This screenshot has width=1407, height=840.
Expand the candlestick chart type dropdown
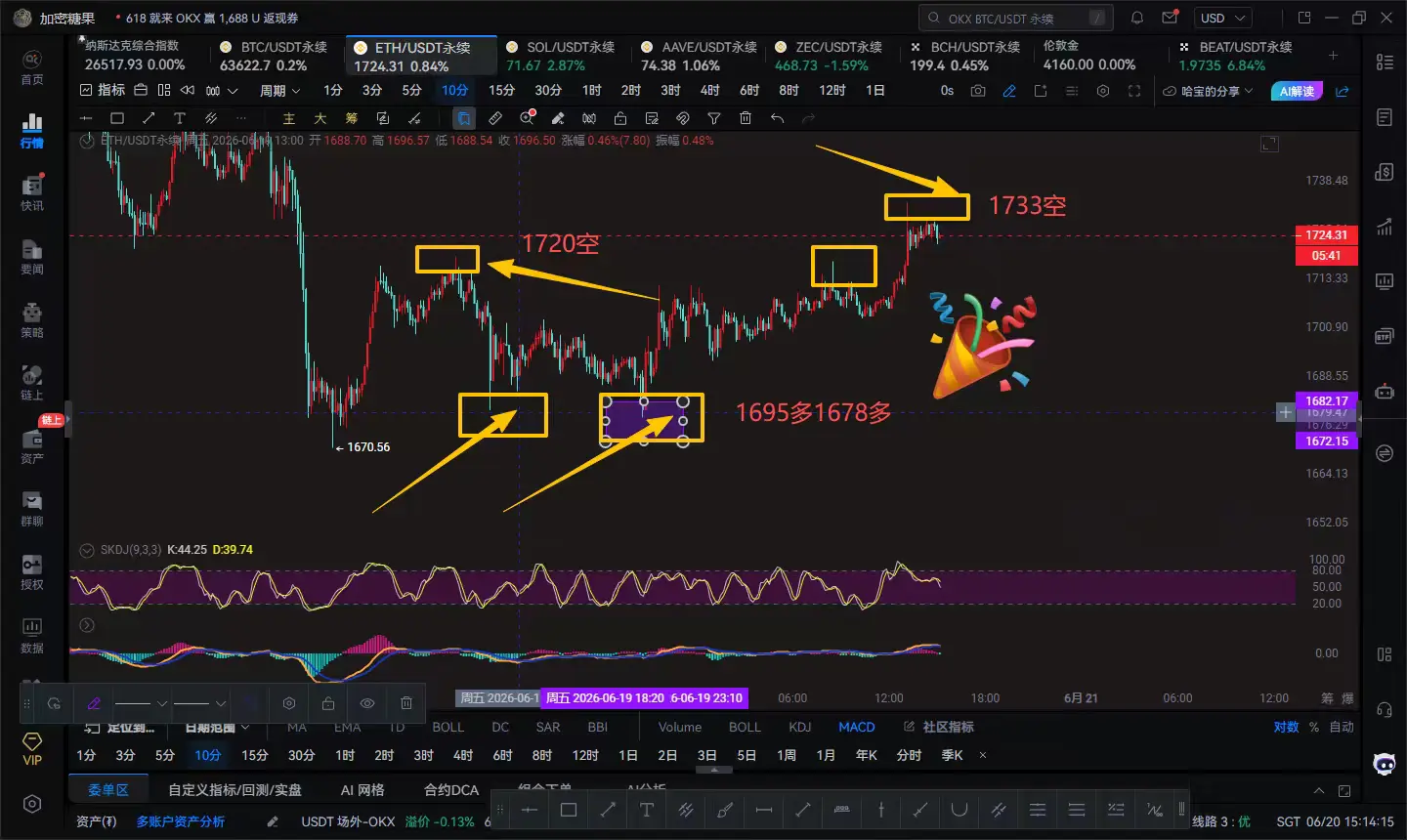click(222, 91)
